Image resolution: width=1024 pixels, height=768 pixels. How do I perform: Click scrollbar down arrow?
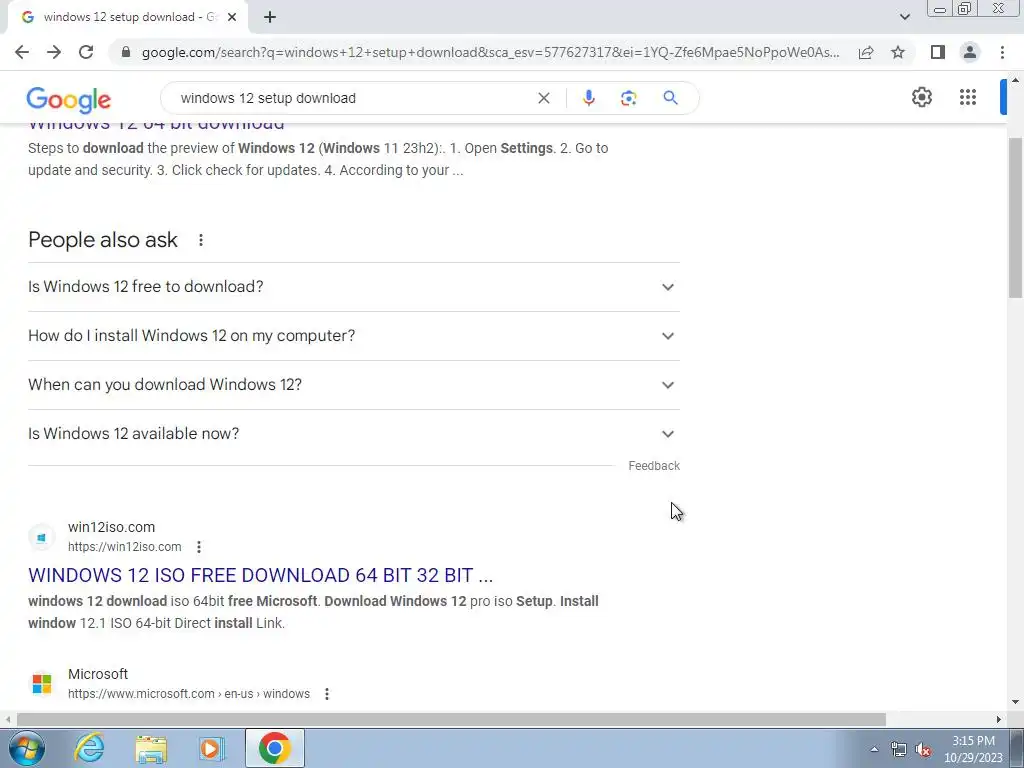1016,703
